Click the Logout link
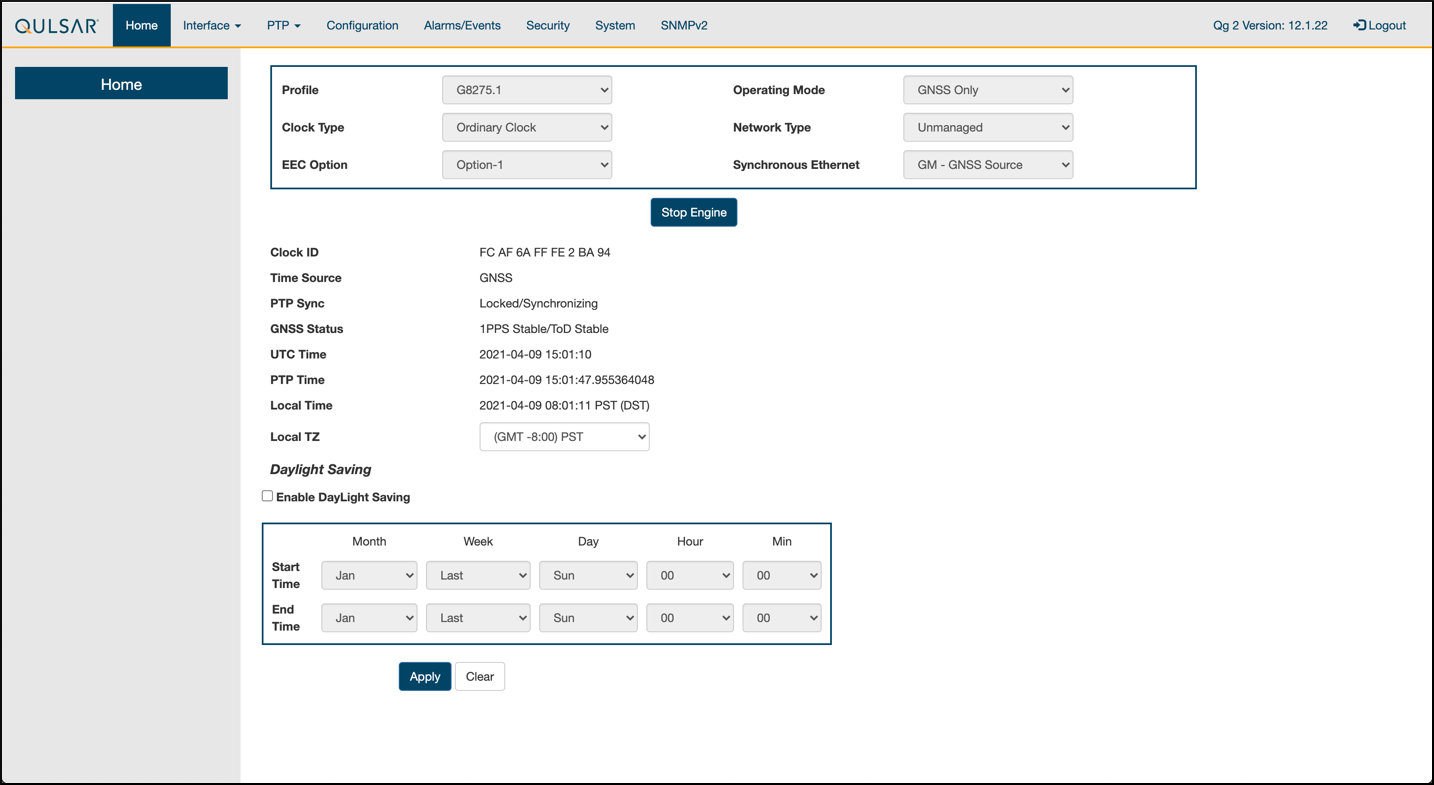Screen dimensions: 1434x785 [x=1379, y=26]
